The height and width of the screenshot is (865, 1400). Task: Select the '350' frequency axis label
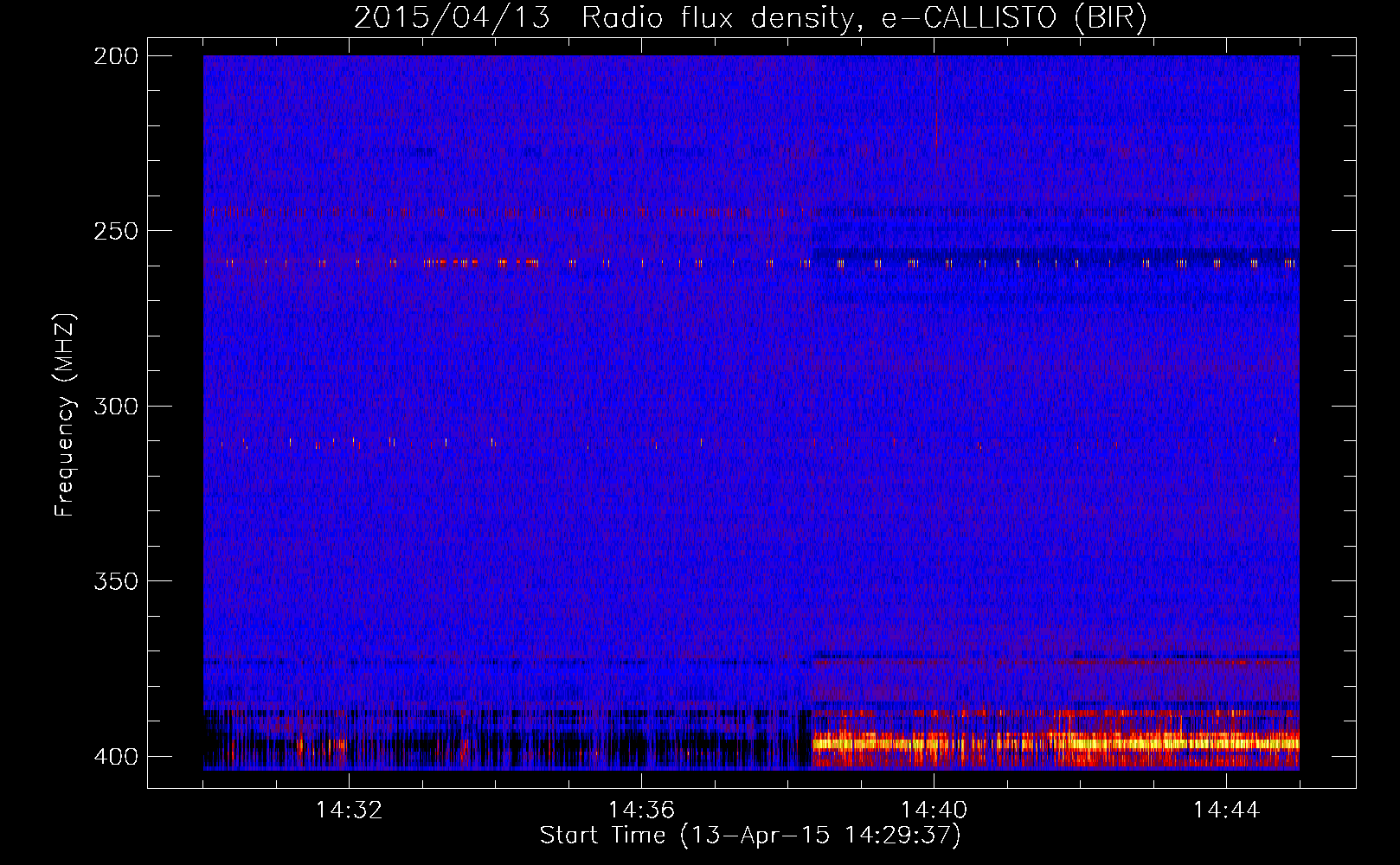[116, 581]
